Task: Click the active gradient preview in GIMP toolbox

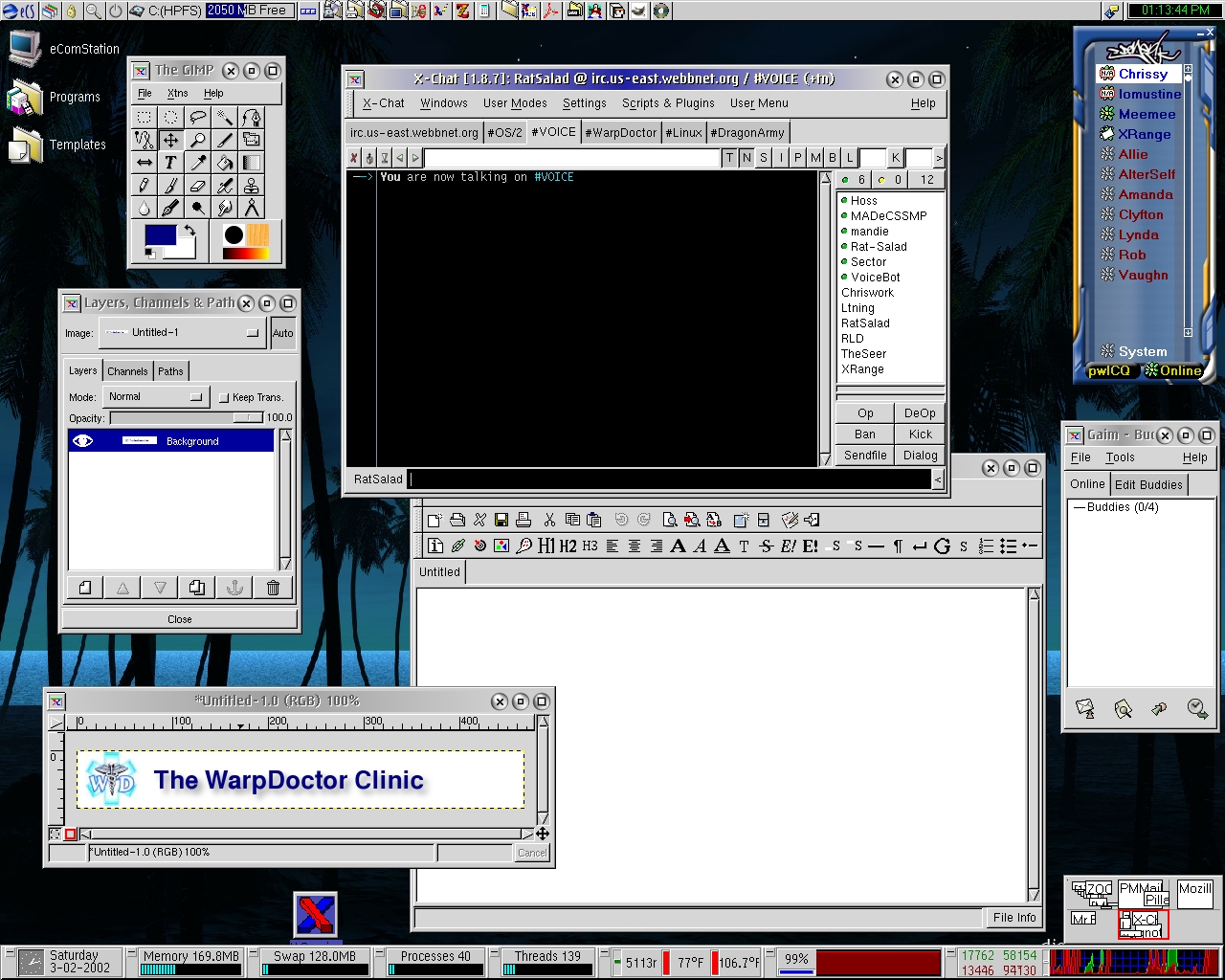Action: point(246,254)
